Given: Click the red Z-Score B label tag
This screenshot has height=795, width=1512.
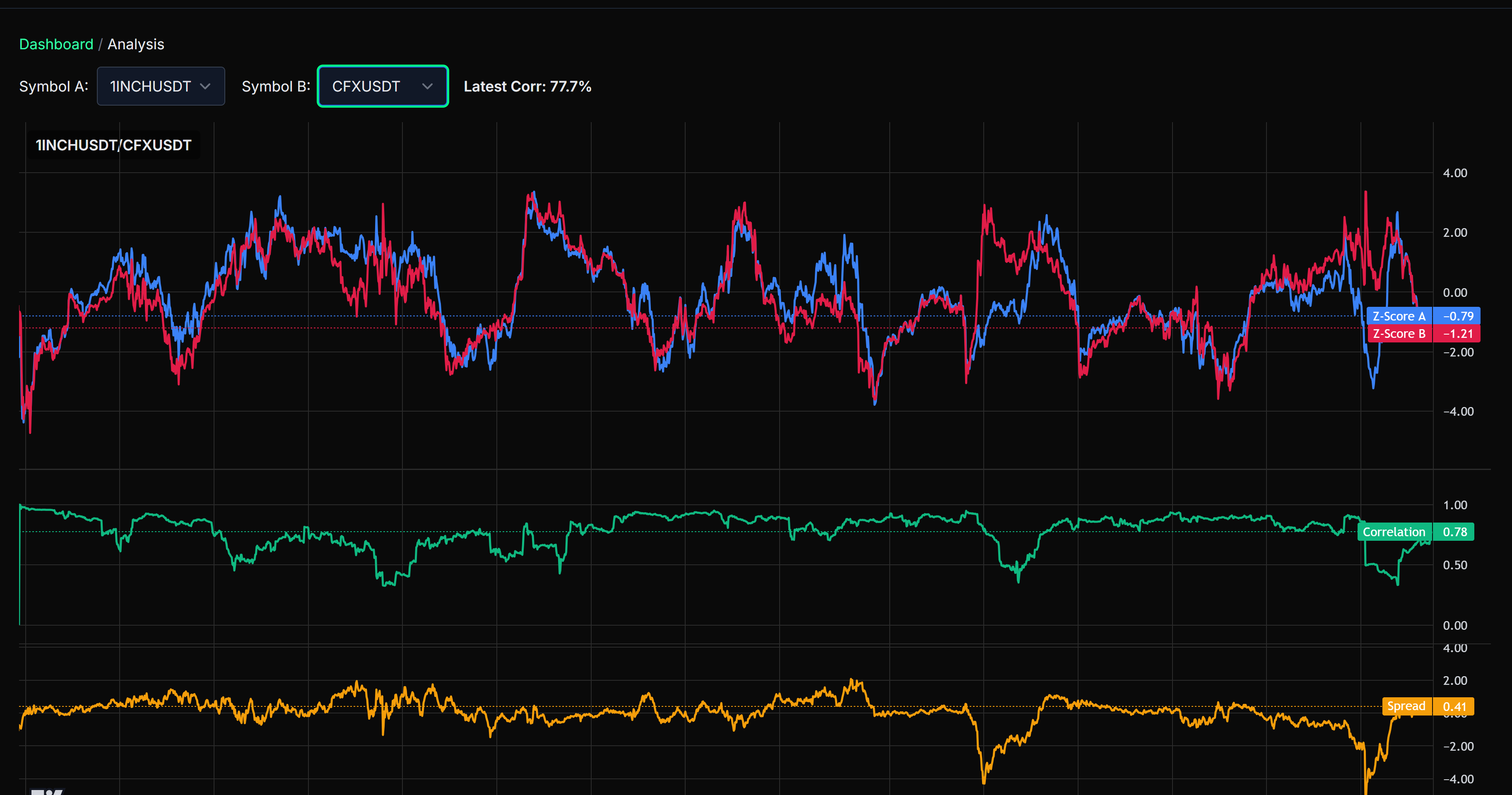Looking at the screenshot, I should (x=1399, y=333).
